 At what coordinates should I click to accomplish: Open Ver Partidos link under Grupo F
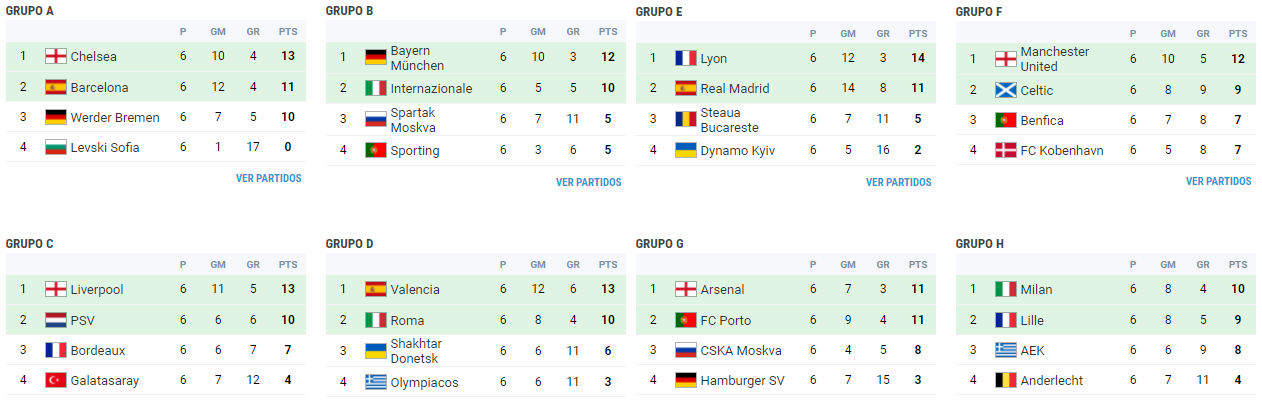tap(1218, 181)
